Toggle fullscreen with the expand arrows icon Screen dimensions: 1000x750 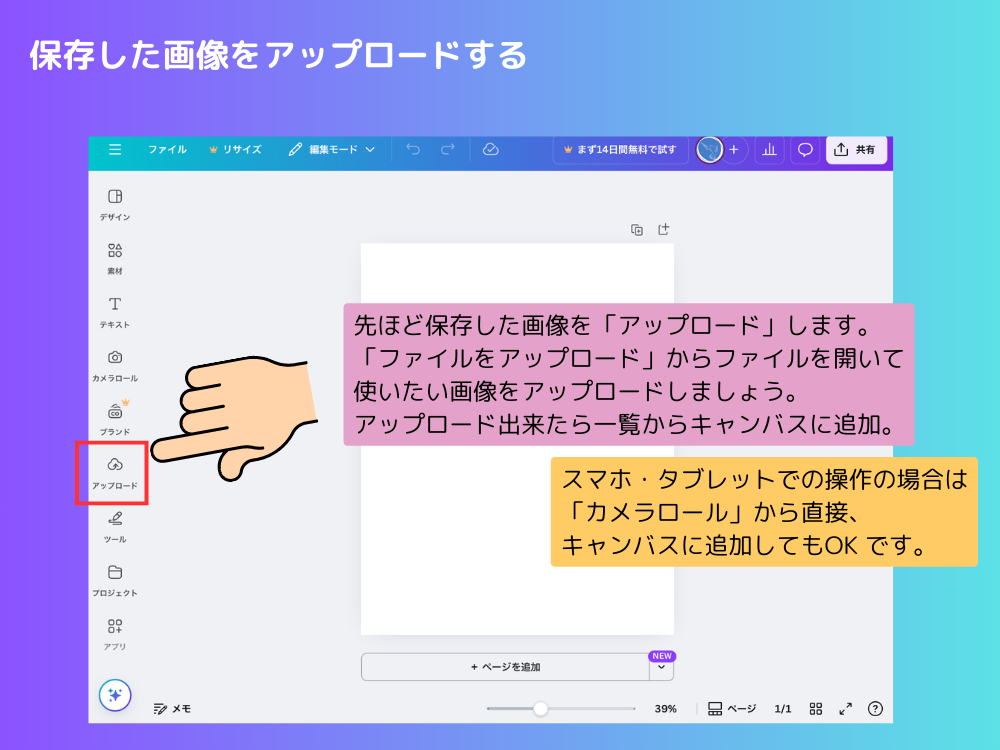[846, 709]
